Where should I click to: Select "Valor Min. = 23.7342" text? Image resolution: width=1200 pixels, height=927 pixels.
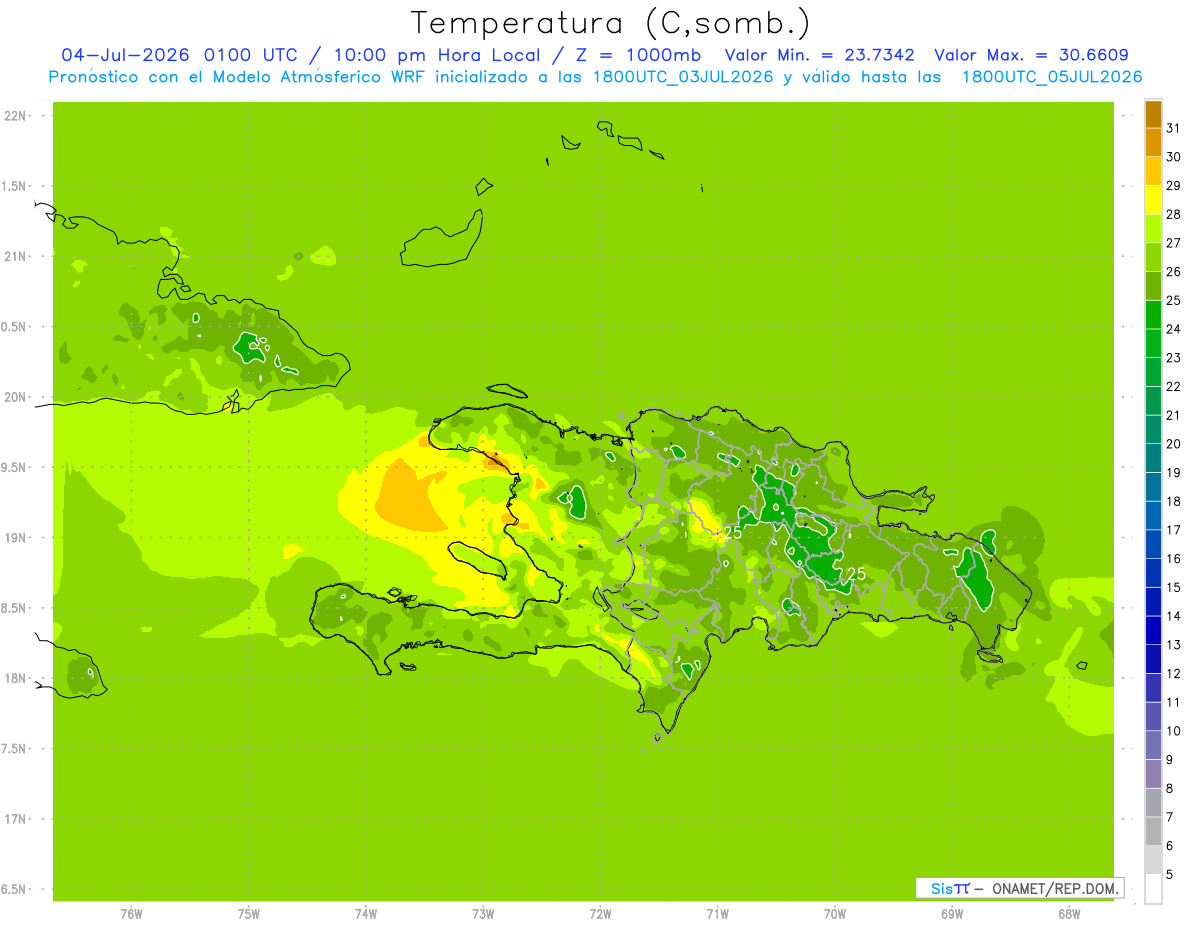click(x=820, y=55)
